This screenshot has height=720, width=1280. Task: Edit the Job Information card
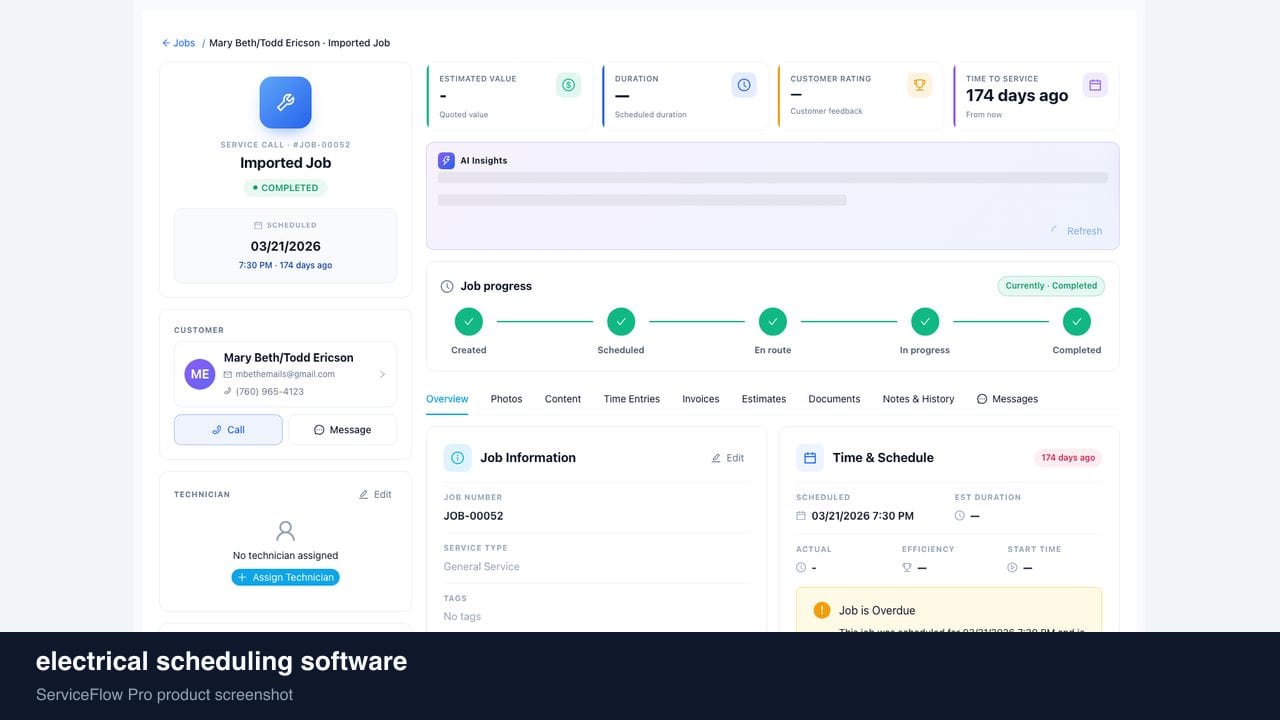click(728, 458)
